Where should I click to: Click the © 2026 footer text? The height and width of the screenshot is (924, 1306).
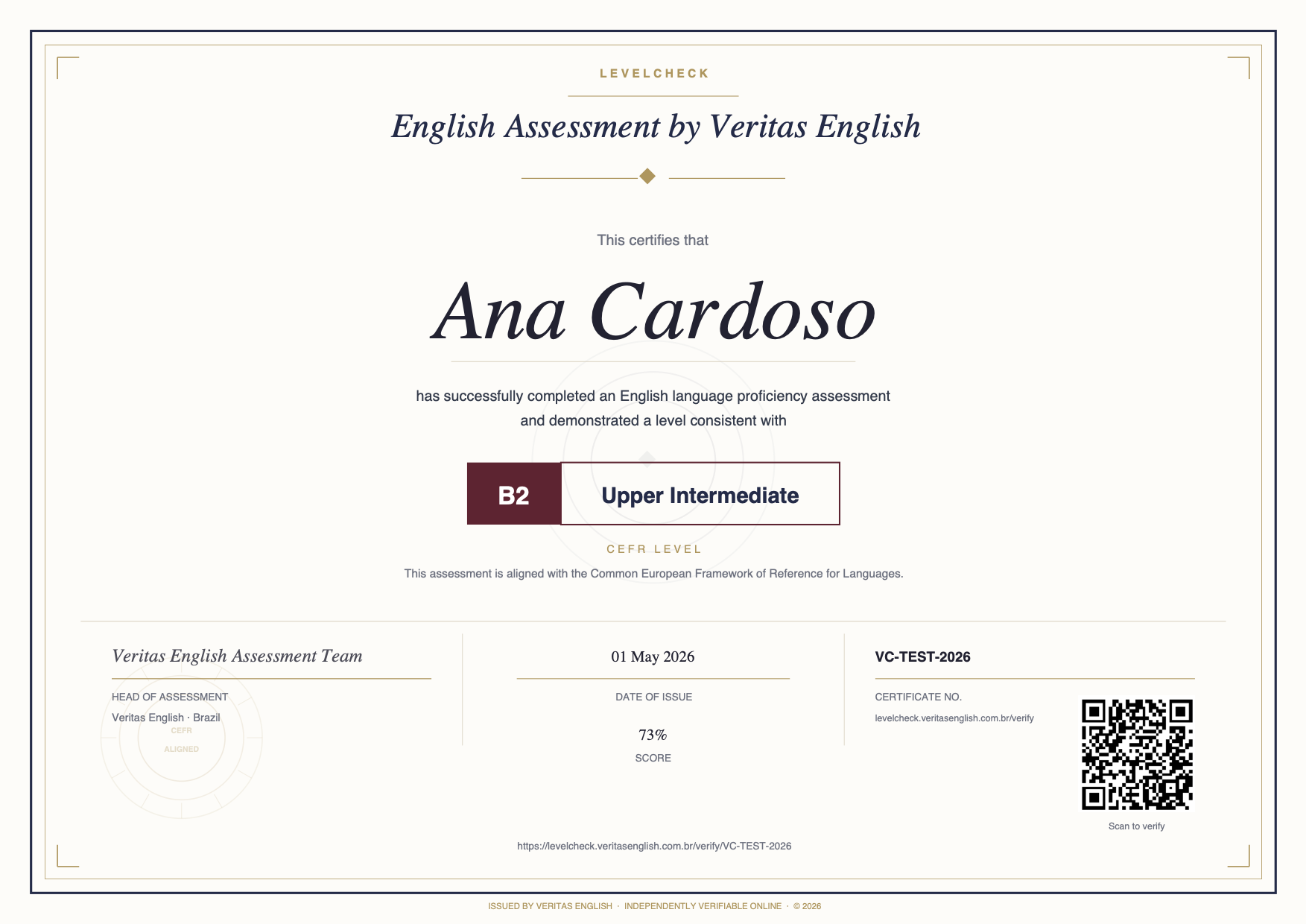807,906
